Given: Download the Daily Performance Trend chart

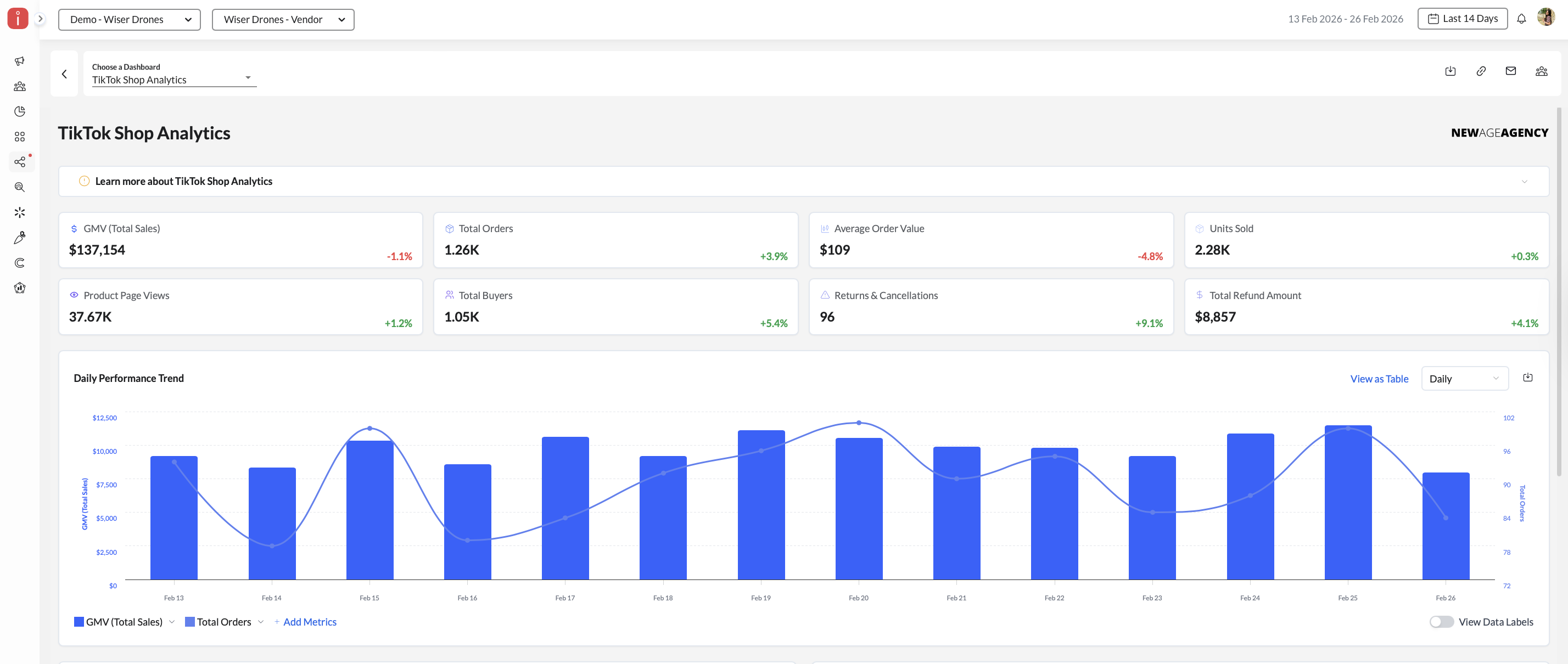Looking at the screenshot, I should click(x=1528, y=378).
